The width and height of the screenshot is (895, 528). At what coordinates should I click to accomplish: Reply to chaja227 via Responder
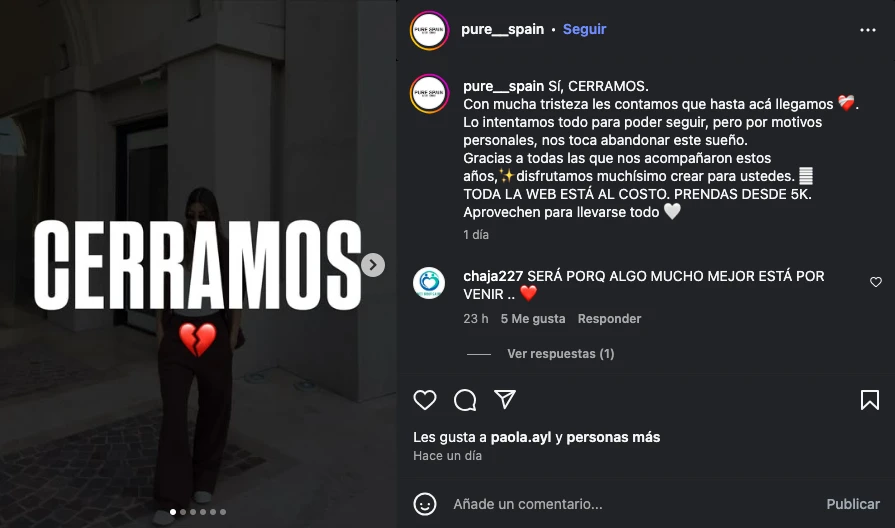[609, 319]
